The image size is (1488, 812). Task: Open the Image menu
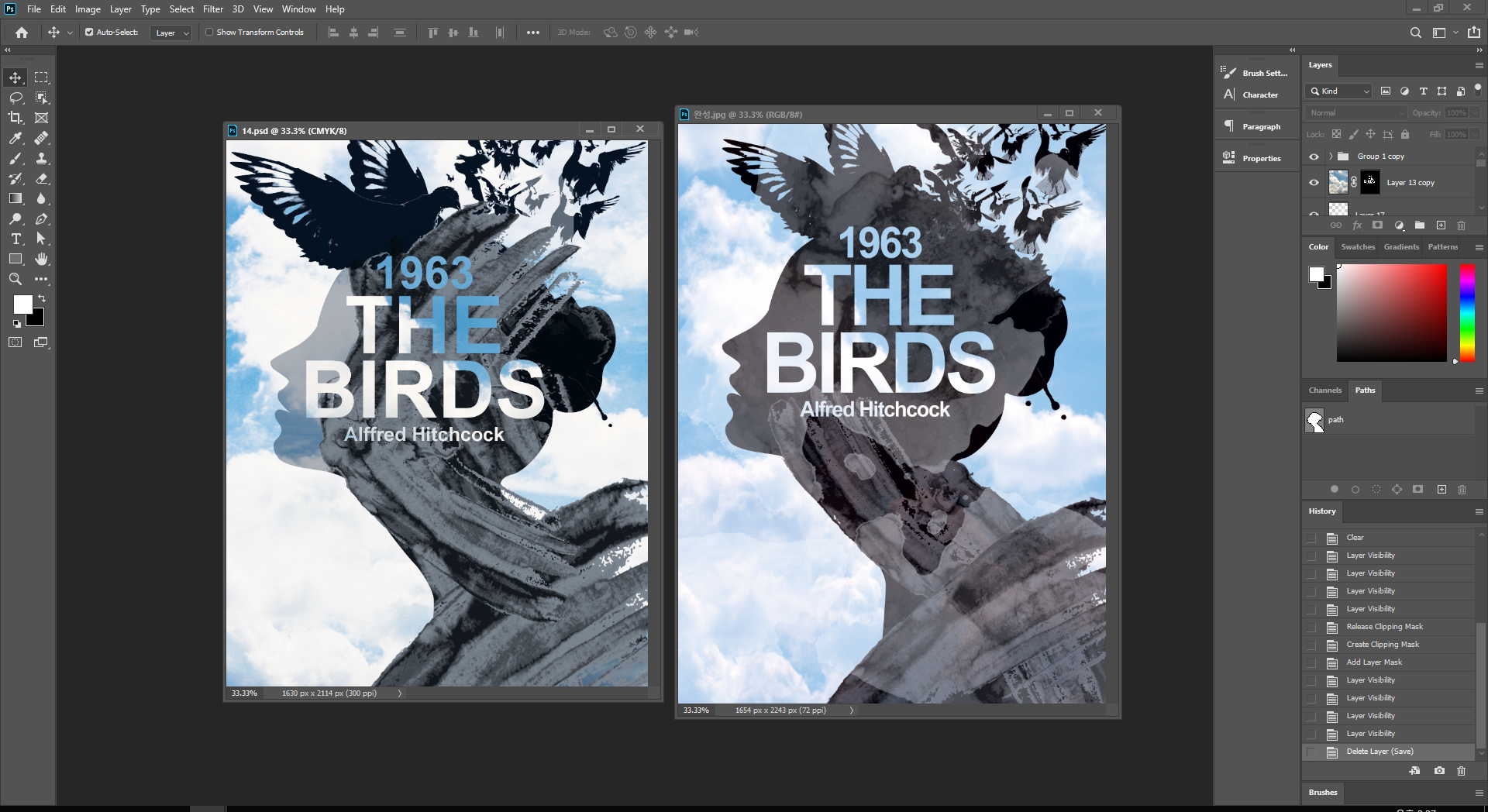88,9
